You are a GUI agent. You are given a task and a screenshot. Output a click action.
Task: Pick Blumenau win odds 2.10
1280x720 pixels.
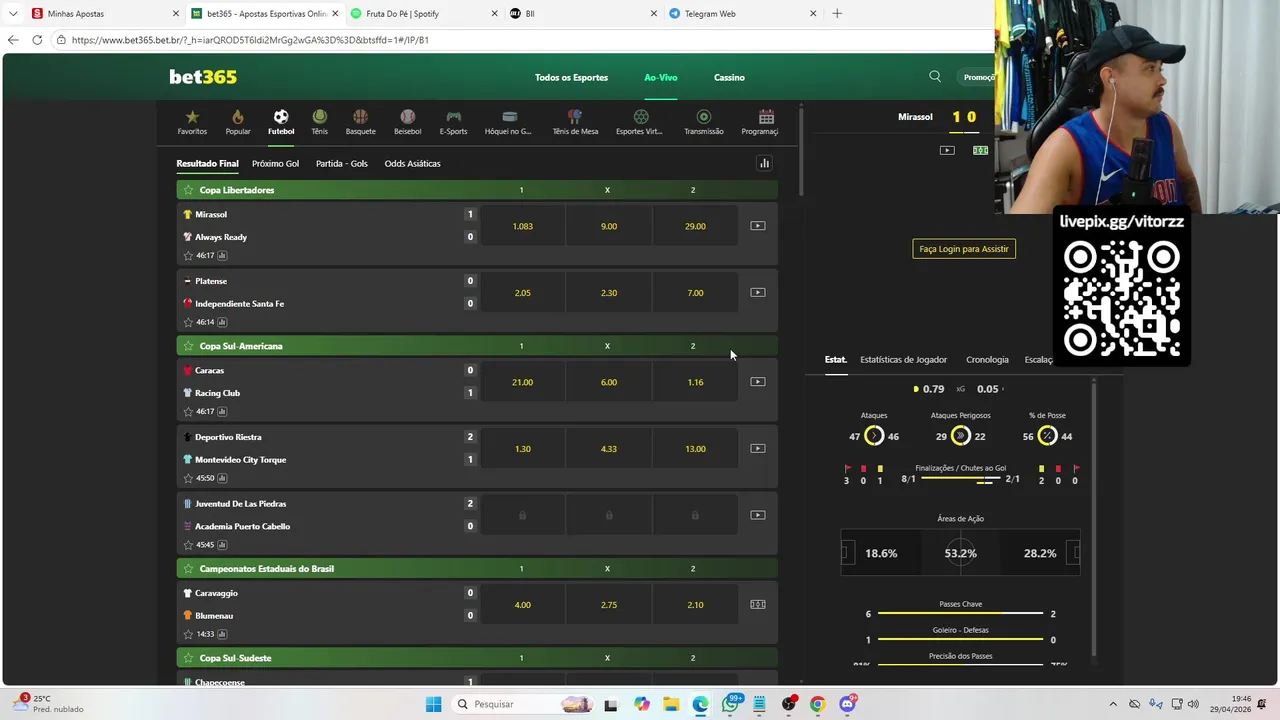(695, 605)
